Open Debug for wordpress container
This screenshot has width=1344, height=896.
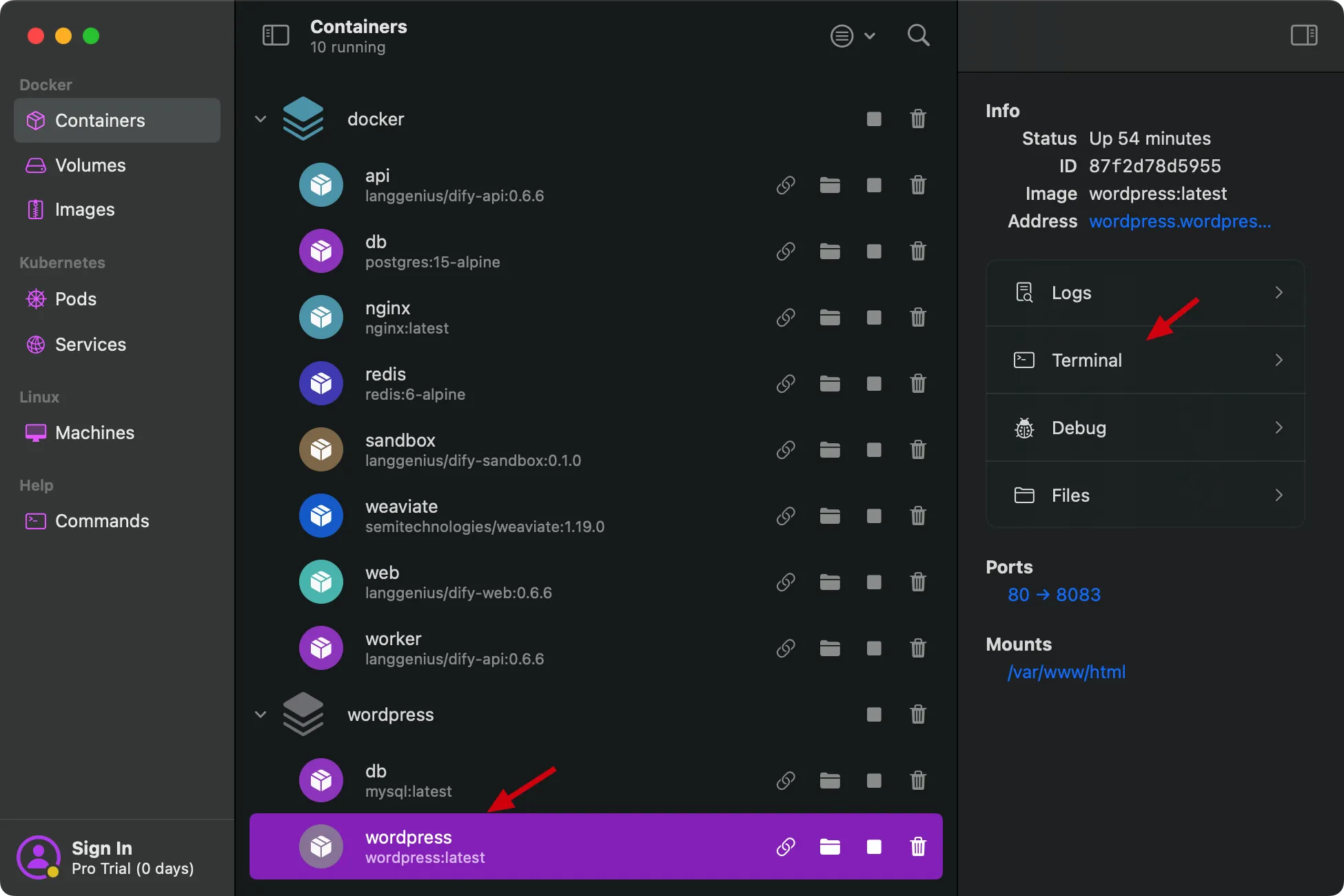[1146, 428]
